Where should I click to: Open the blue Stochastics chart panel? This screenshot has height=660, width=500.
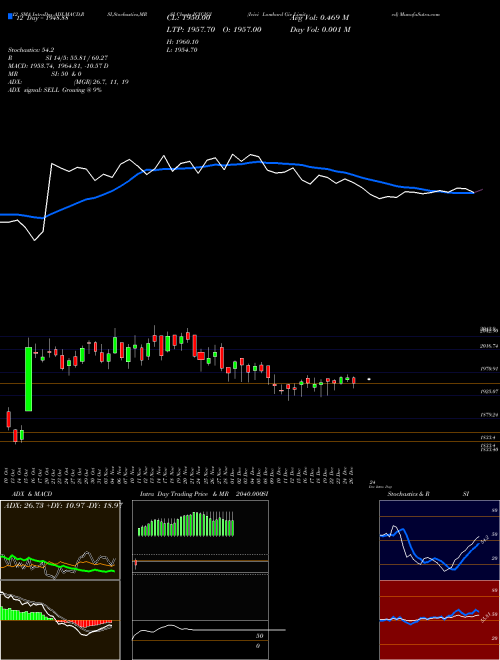(x=439, y=540)
